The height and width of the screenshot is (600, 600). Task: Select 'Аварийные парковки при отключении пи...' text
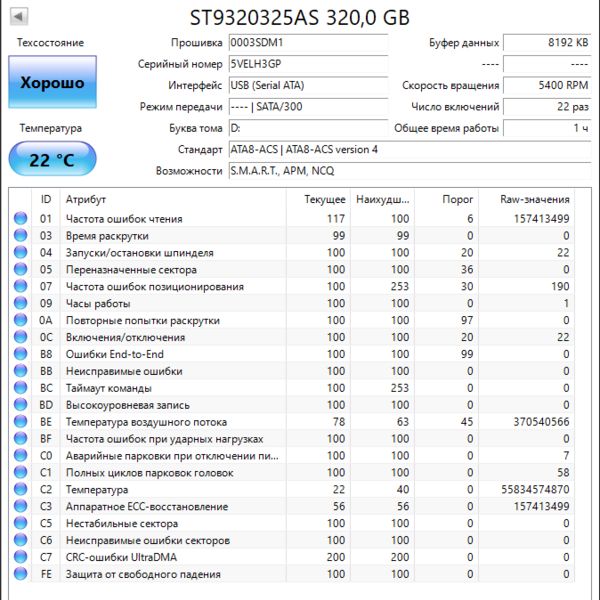pos(172,456)
